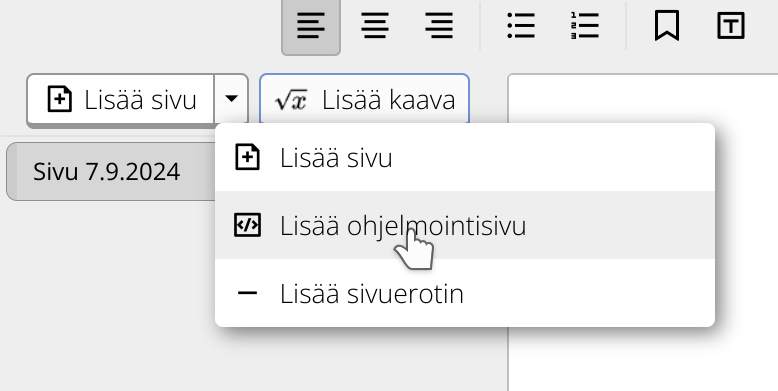
Task: Click the boxed T text icon
Action: point(731,26)
